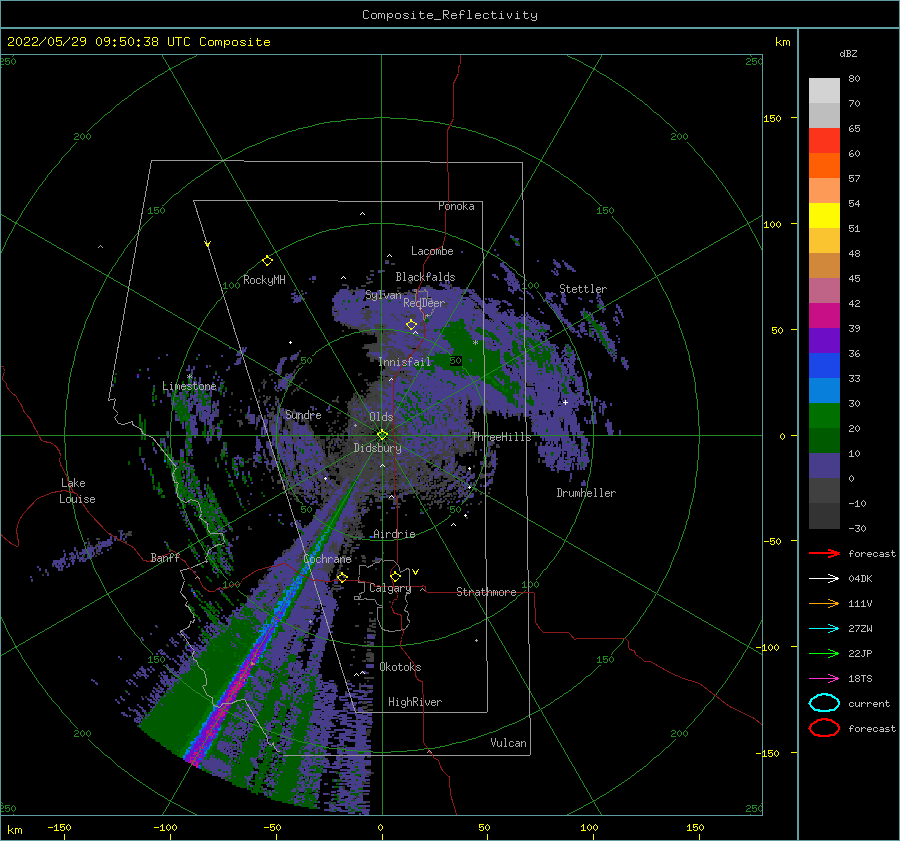Click the Airdrie label
The width and height of the screenshot is (900, 841).
click(394, 534)
